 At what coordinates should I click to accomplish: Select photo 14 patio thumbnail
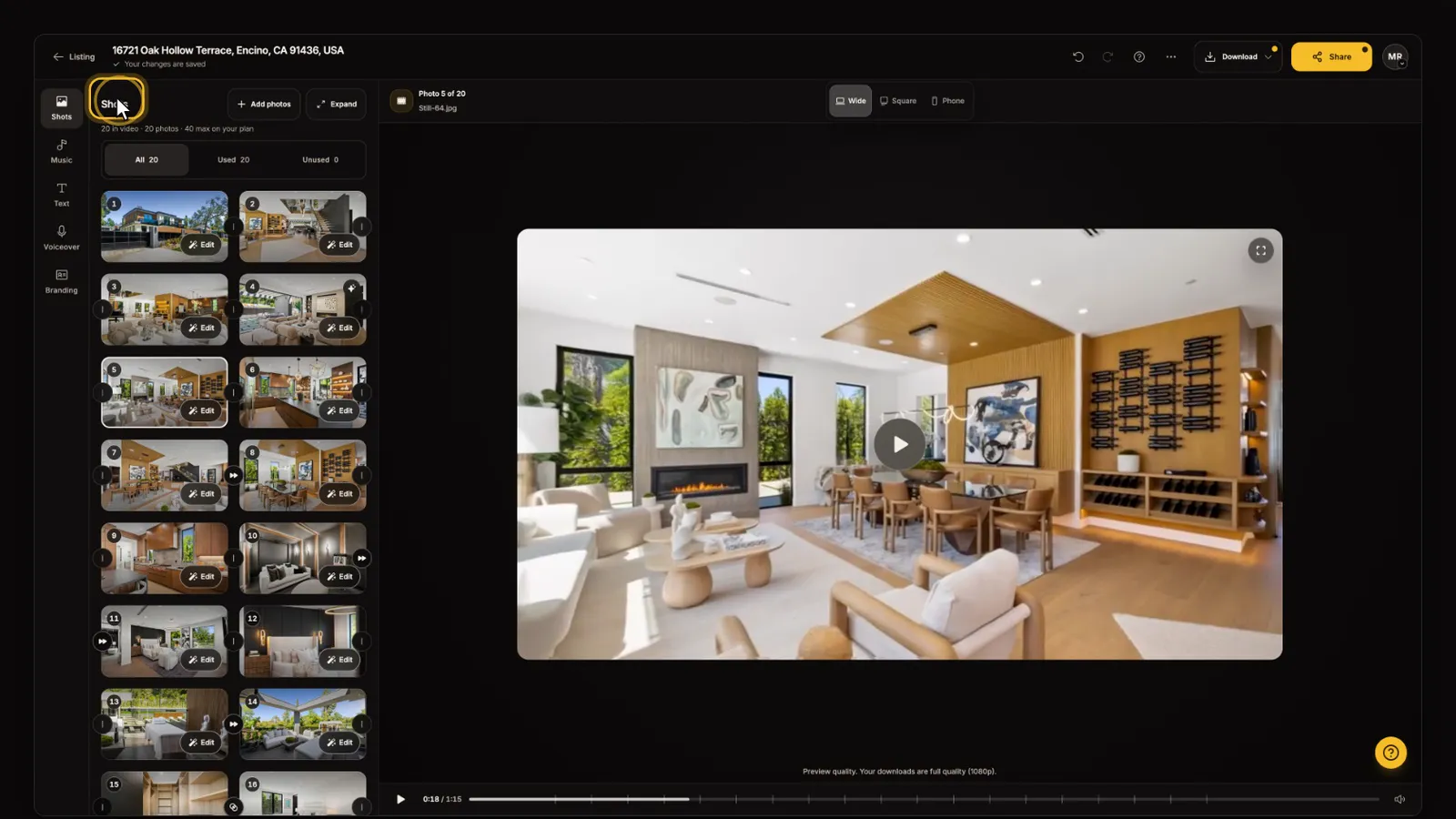tap(302, 723)
